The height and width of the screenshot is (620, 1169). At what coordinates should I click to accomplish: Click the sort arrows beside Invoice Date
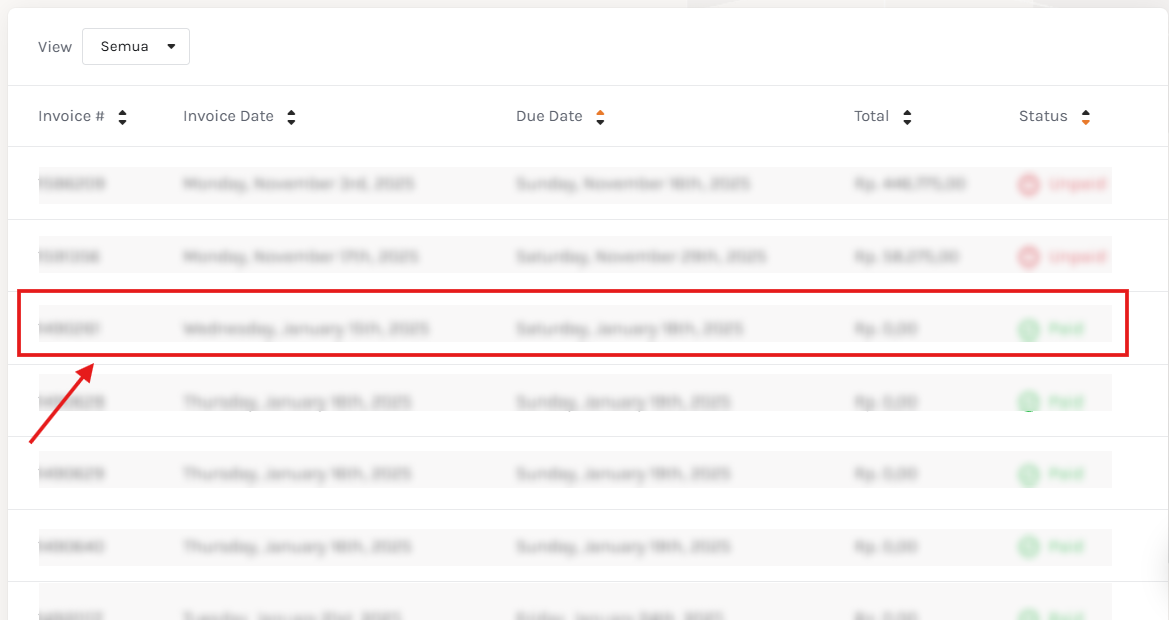coord(291,117)
